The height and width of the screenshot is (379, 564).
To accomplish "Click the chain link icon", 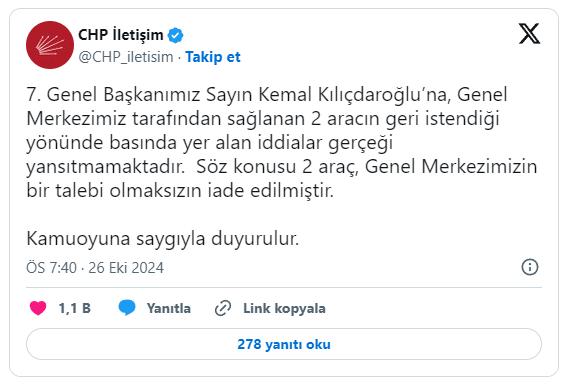I will click(x=223, y=308).
